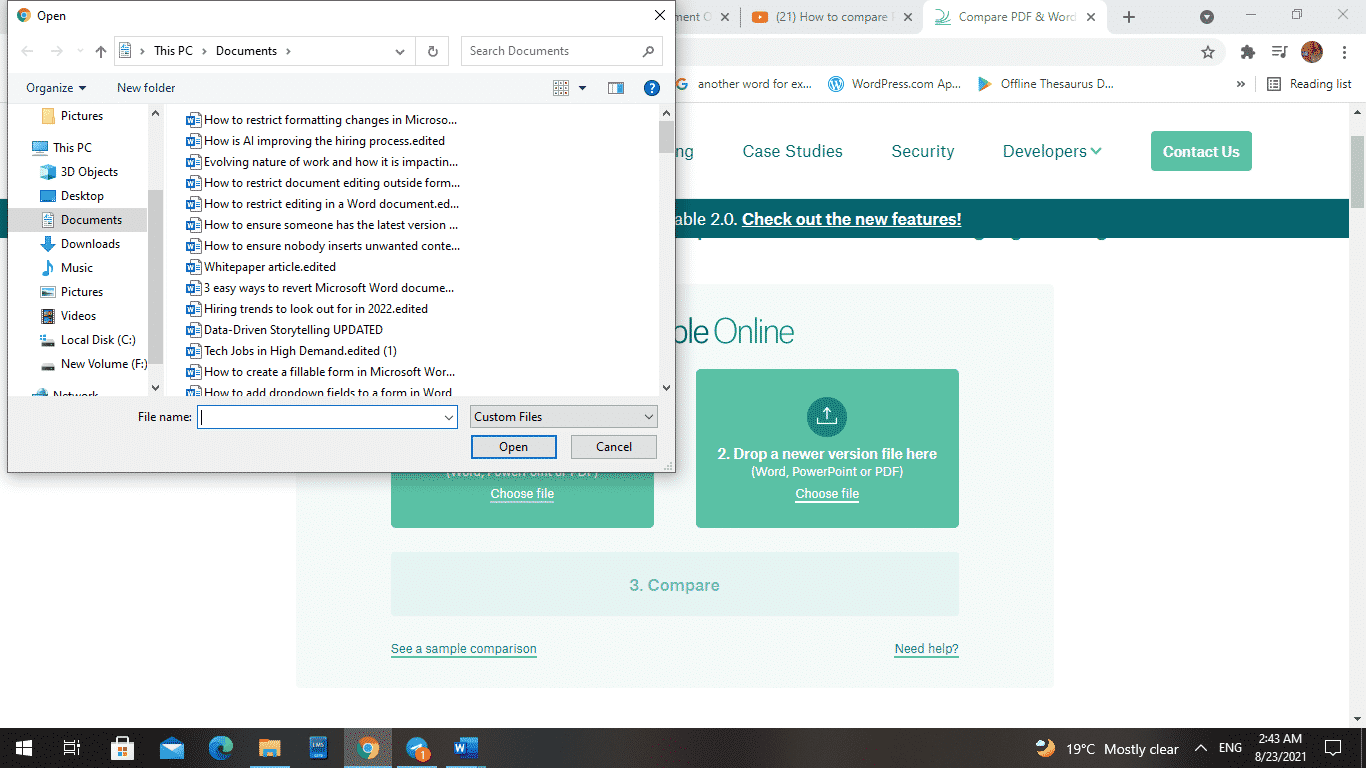Select Downloads in the navigation pane
The width and height of the screenshot is (1366, 768).
point(90,244)
